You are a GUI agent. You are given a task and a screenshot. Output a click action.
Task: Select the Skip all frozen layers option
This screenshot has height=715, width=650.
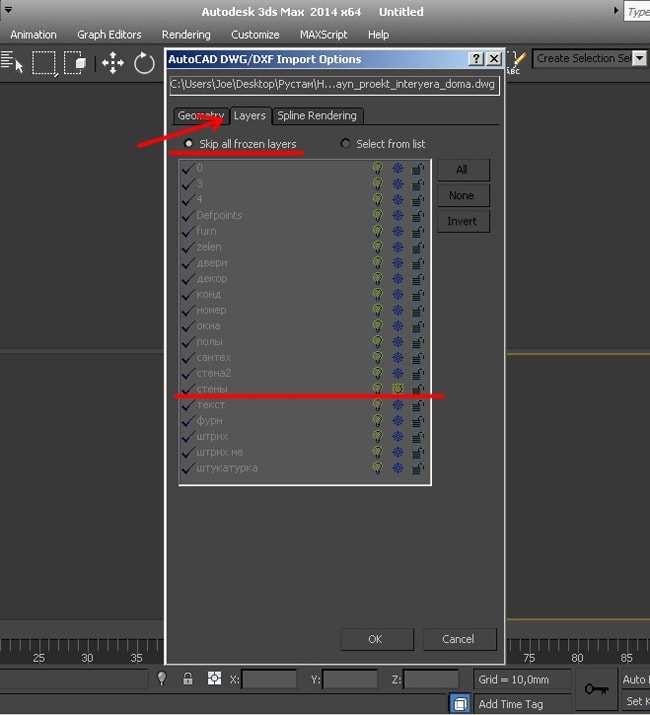(189, 144)
